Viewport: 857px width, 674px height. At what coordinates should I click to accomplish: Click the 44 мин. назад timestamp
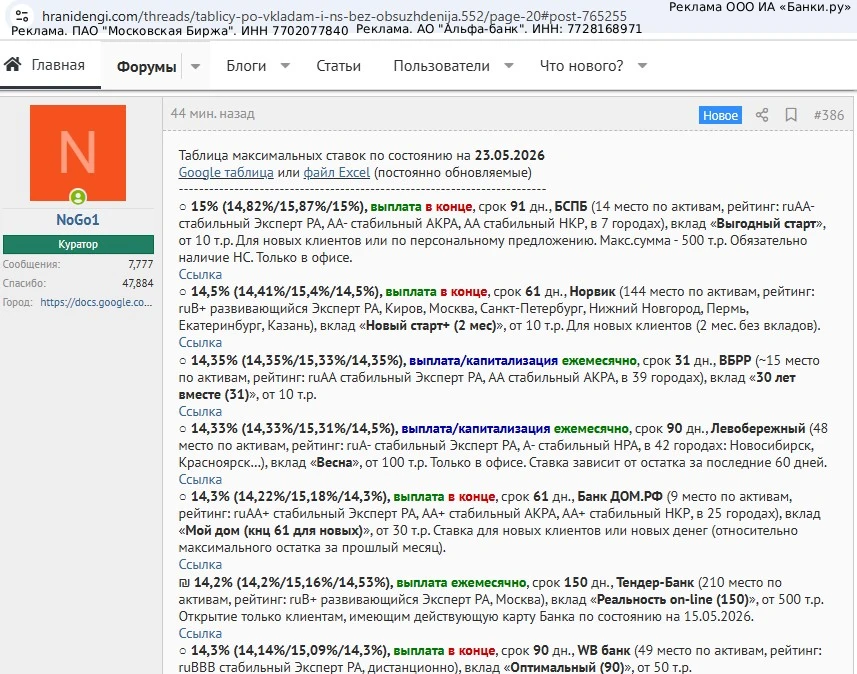(213, 114)
